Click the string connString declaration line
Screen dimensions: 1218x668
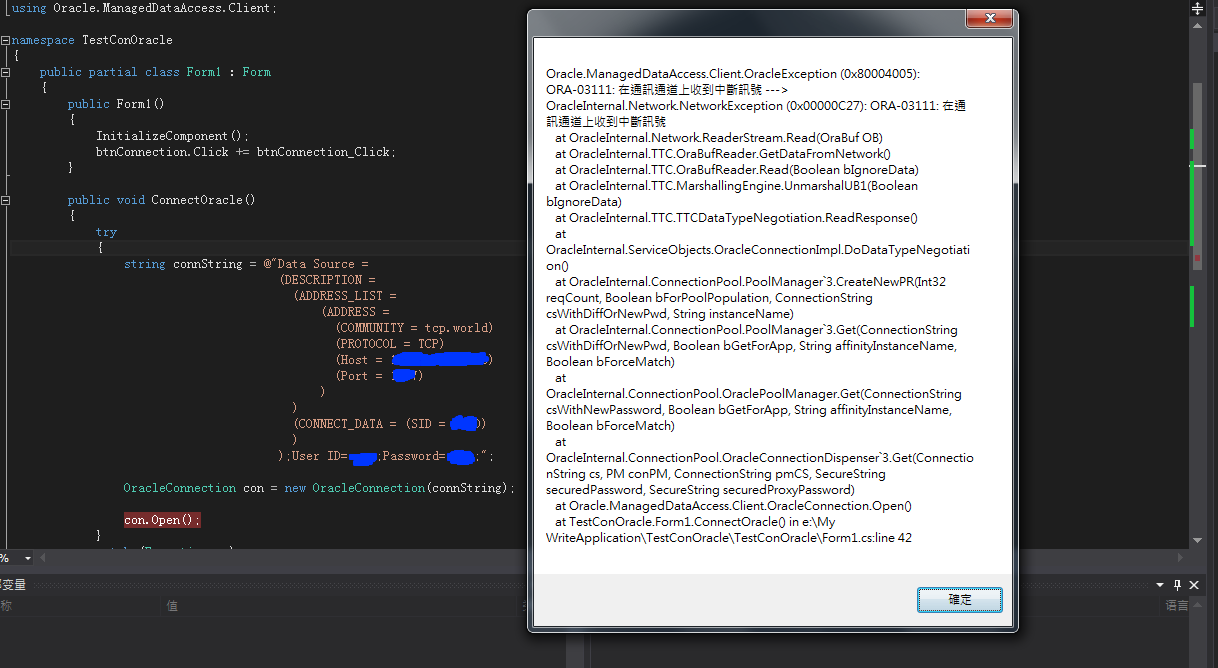point(246,264)
